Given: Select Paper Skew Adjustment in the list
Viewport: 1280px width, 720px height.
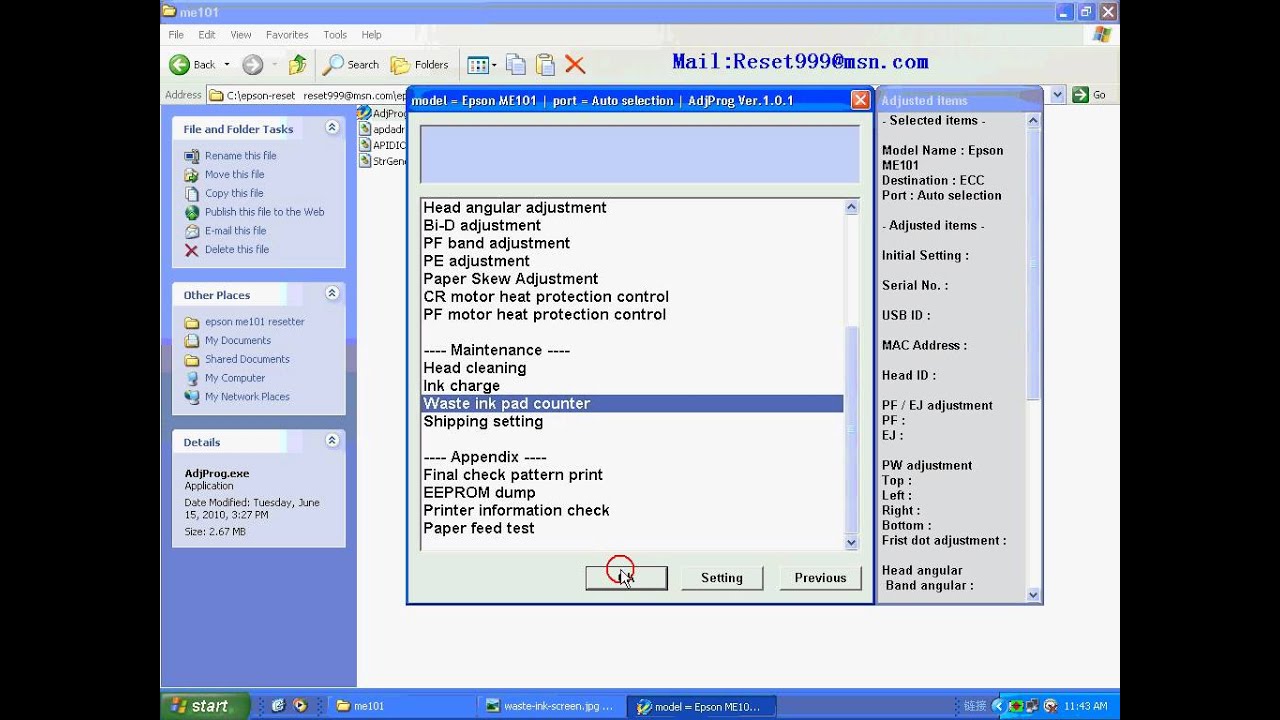Looking at the screenshot, I should [632, 279].
